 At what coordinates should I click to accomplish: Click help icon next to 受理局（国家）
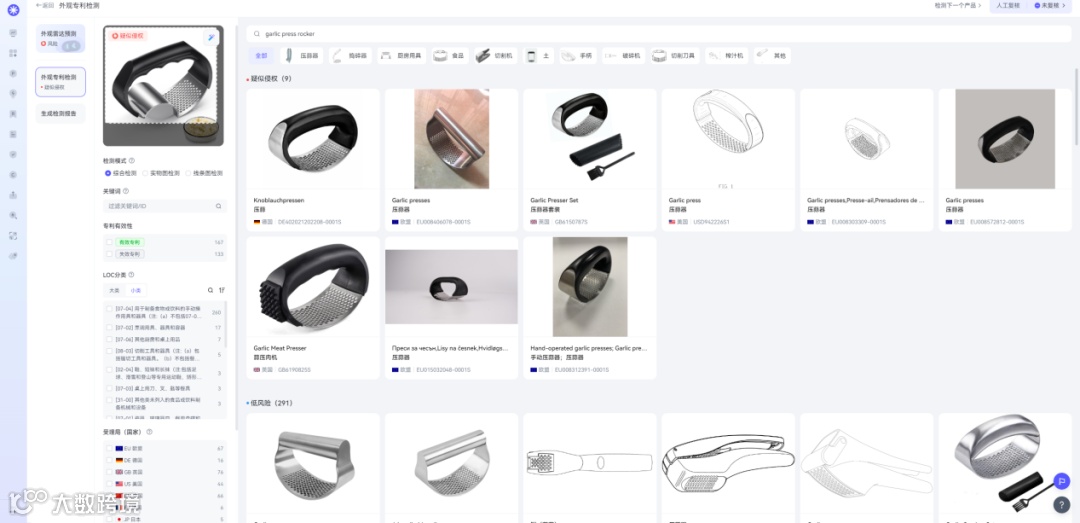click(x=149, y=432)
